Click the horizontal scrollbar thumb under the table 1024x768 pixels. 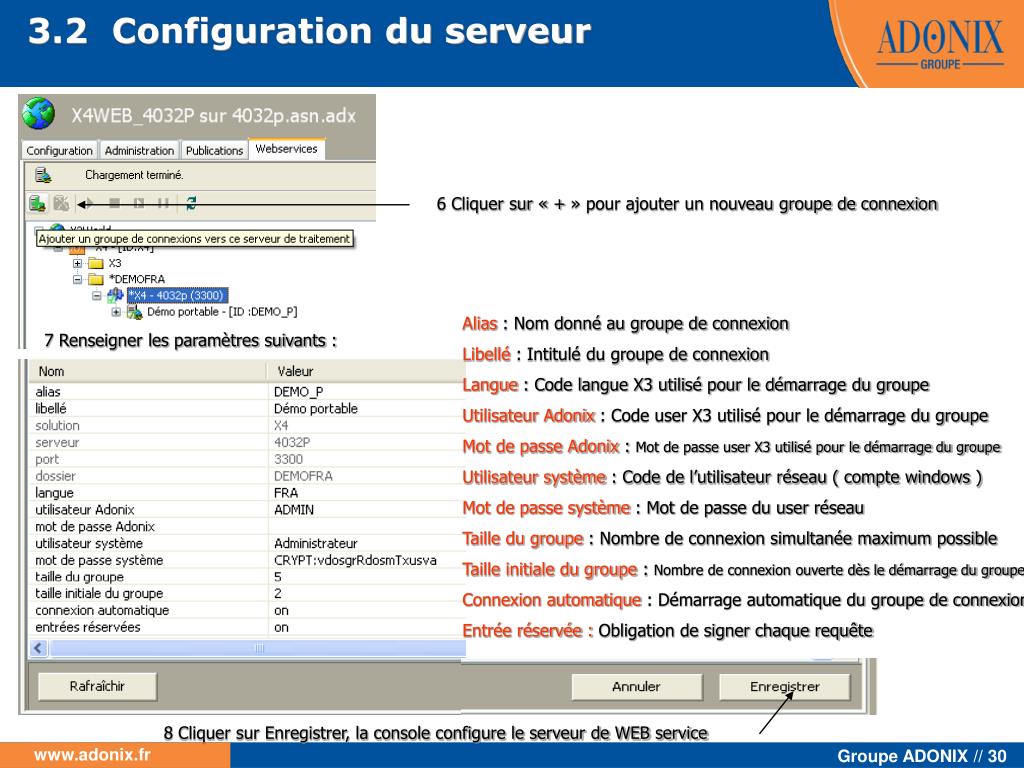click(x=258, y=648)
